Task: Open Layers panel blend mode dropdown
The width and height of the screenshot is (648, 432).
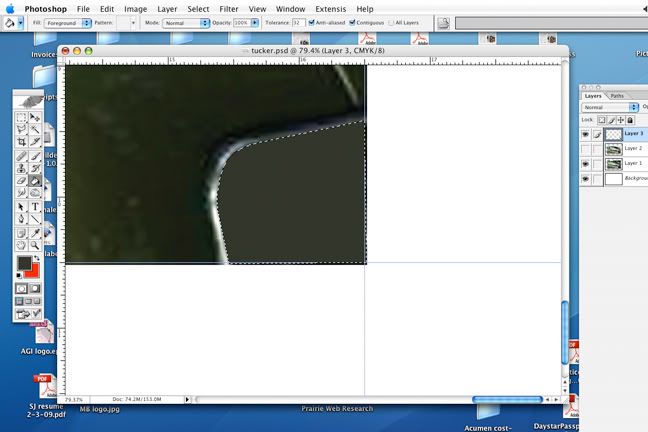Action: (x=610, y=107)
